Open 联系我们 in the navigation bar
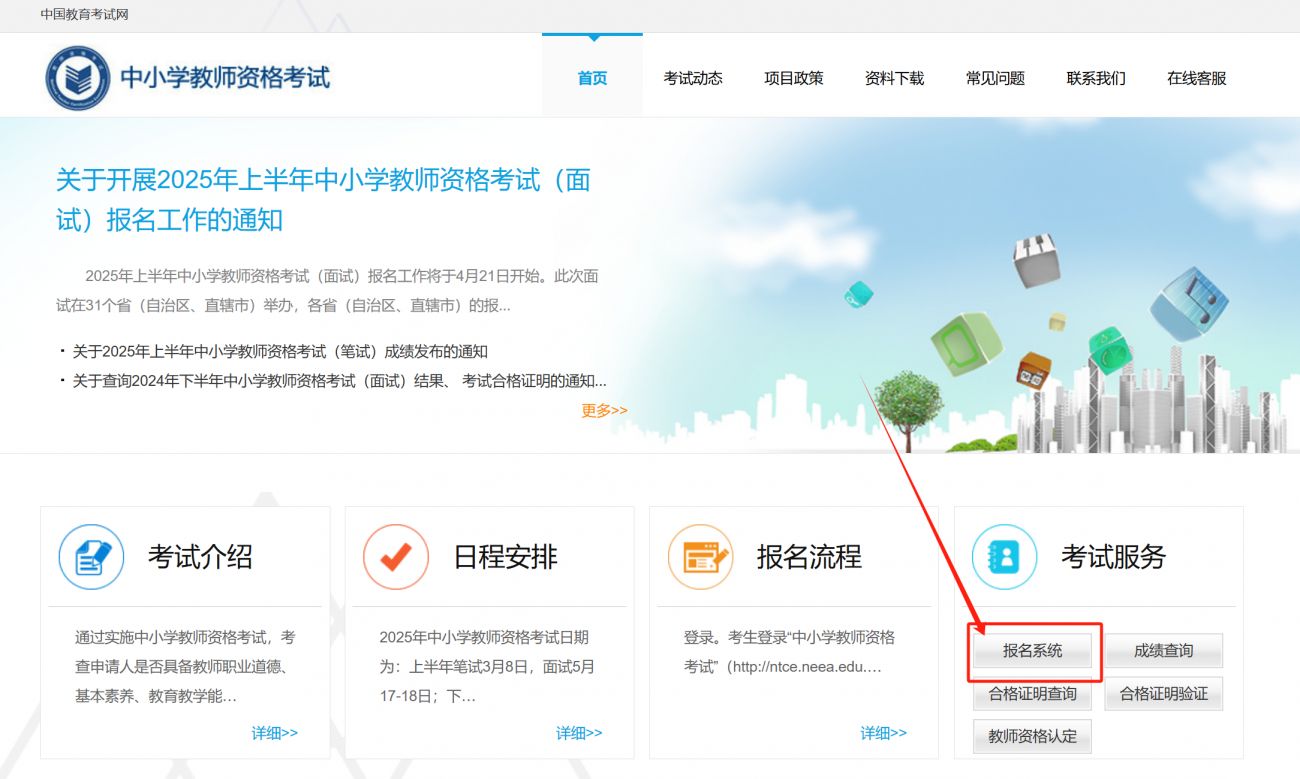The height and width of the screenshot is (779, 1300). point(1096,78)
